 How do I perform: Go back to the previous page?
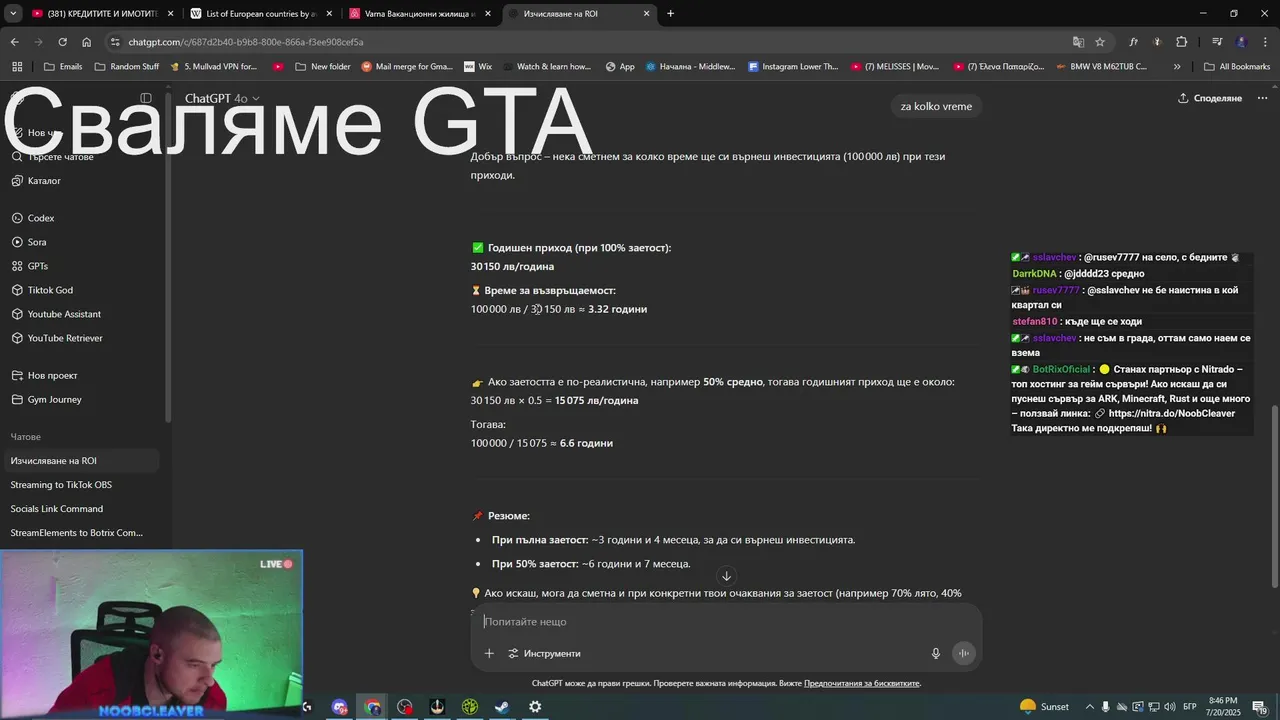coord(14,42)
